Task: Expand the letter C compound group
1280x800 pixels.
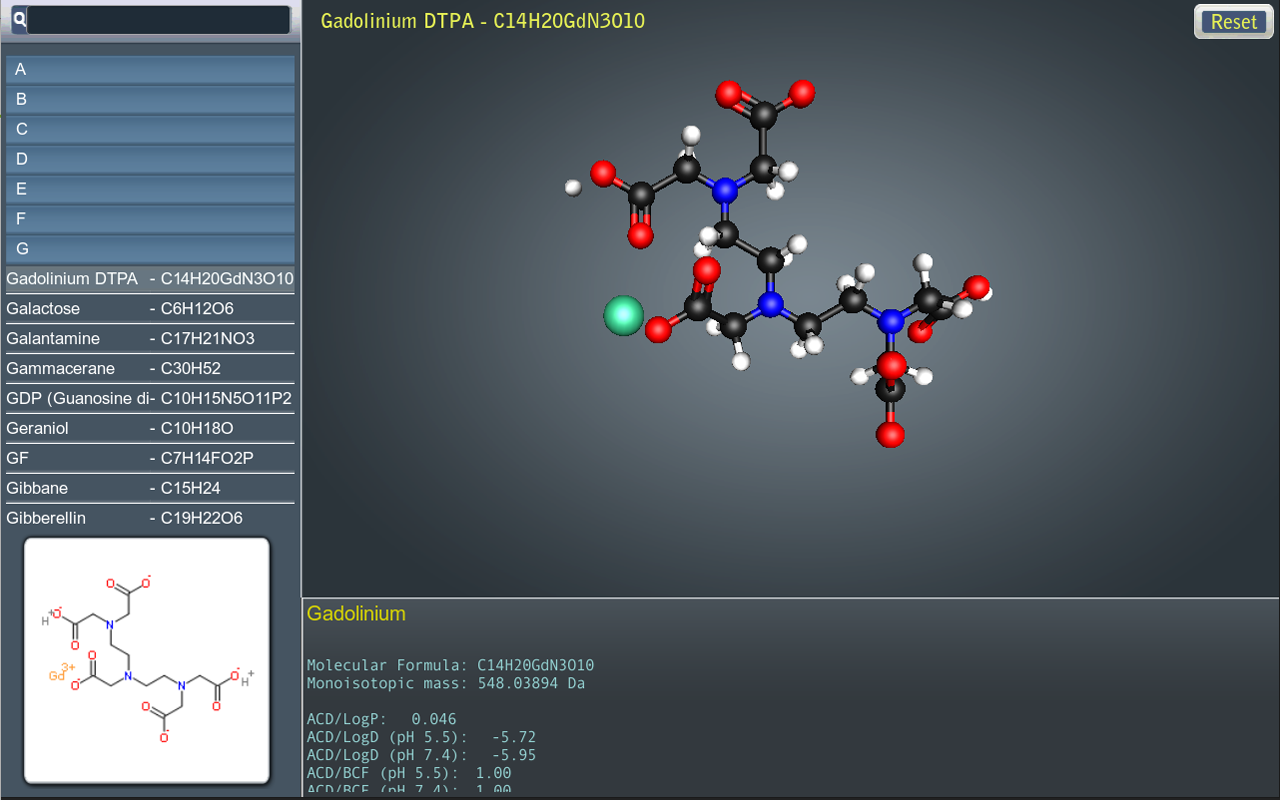Action: coord(150,129)
